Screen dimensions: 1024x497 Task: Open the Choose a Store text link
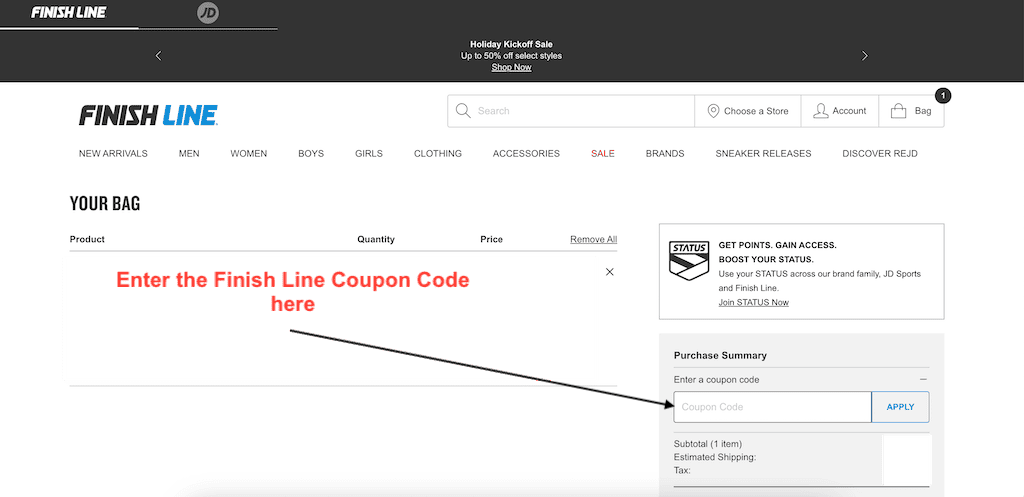pyautogui.click(x=756, y=111)
